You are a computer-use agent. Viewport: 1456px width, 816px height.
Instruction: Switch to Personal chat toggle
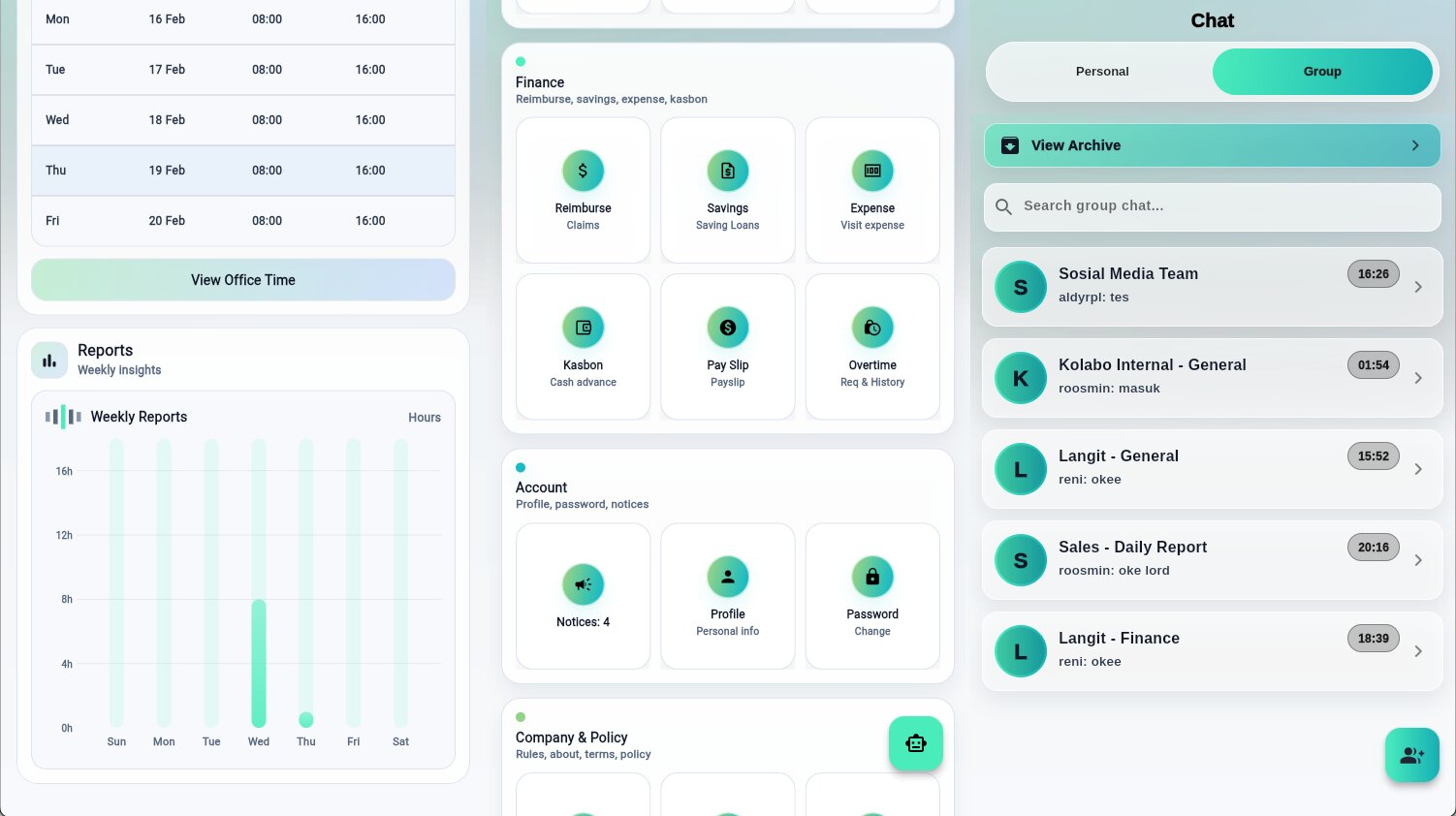tap(1101, 72)
